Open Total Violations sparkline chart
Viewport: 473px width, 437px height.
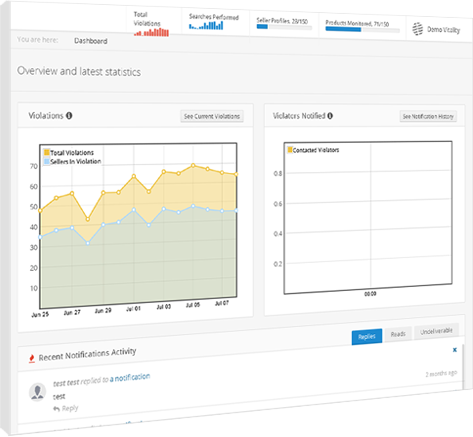pyautogui.click(x=152, y=32)
